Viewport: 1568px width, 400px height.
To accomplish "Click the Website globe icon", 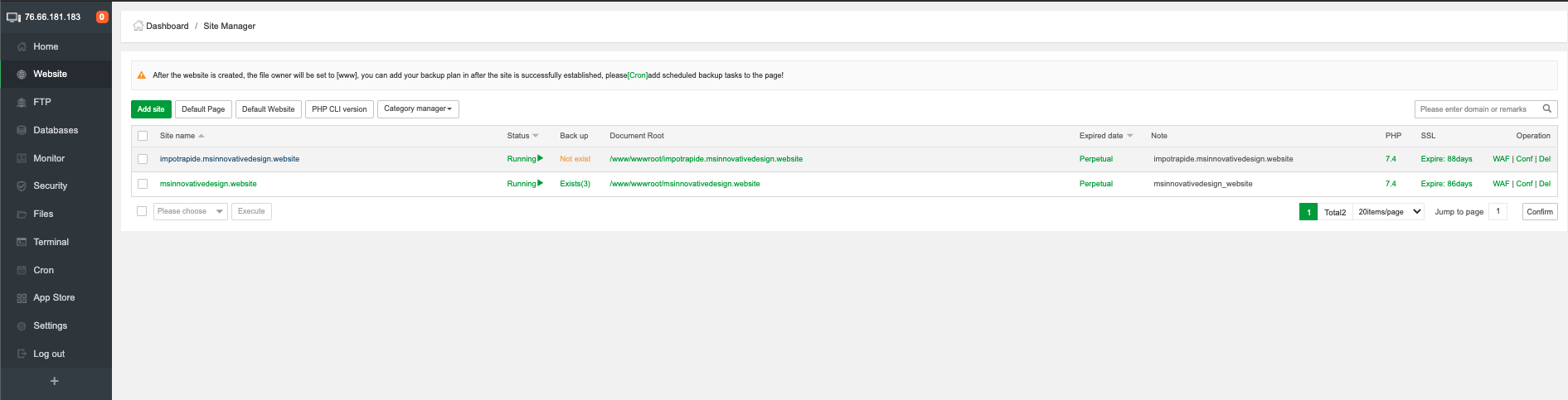I will [x=22, y=75].
